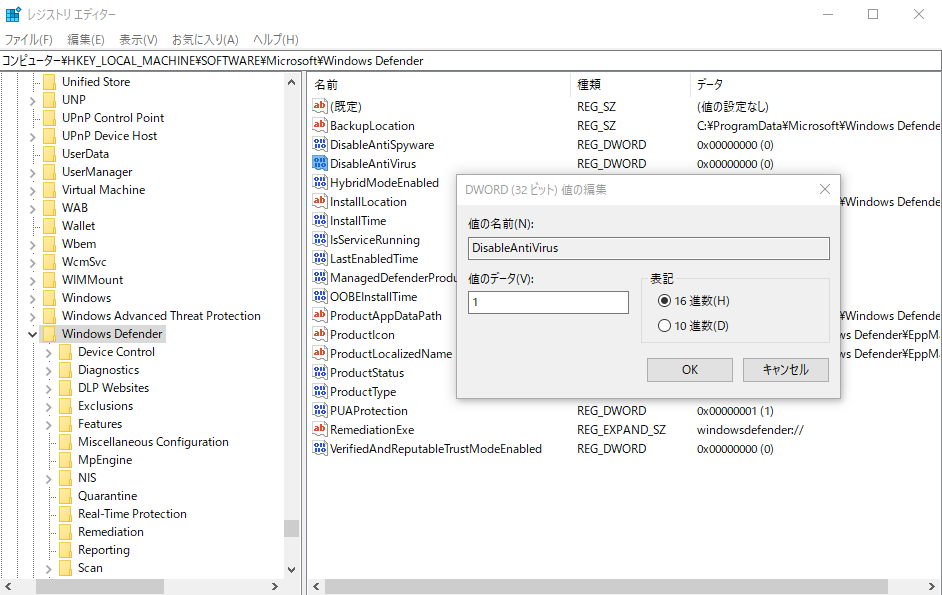Select the ProductLocalizedName string icon
The image size is (942, 595).
(x=320, y=354)
